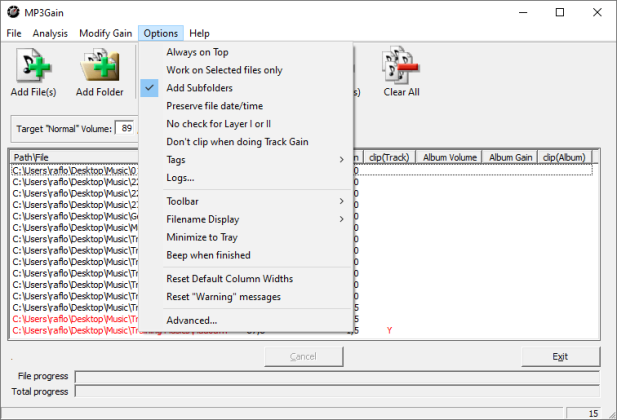Click the Clear All toolbar icon
The image size is (617, 420).
[x=401, y=66]
